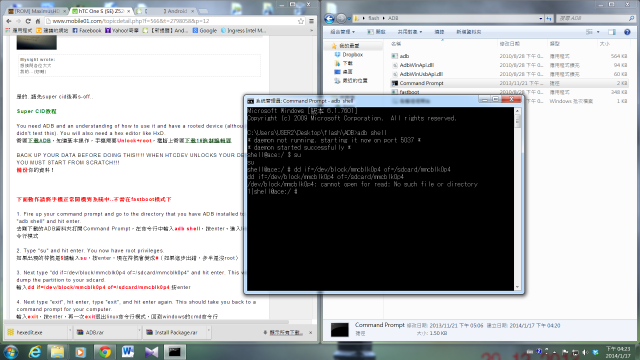
Task: Go forward in the Explorer window
Action: tap(341, 18)
